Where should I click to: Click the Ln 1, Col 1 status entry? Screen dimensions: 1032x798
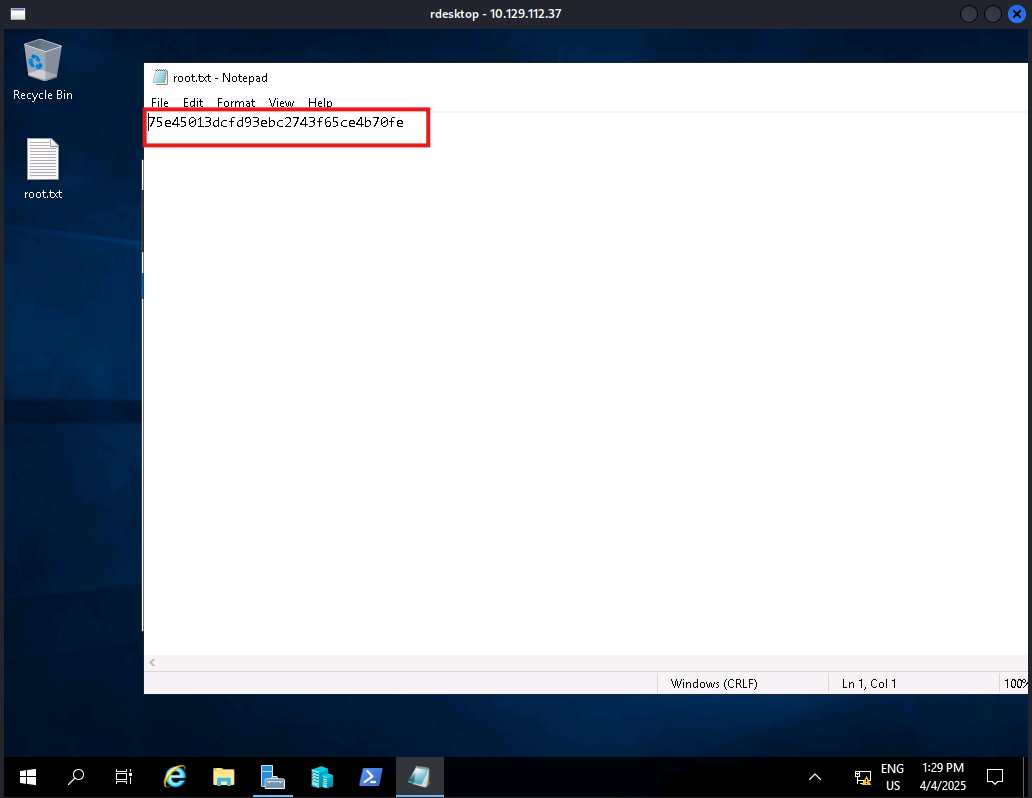[869, 683]
